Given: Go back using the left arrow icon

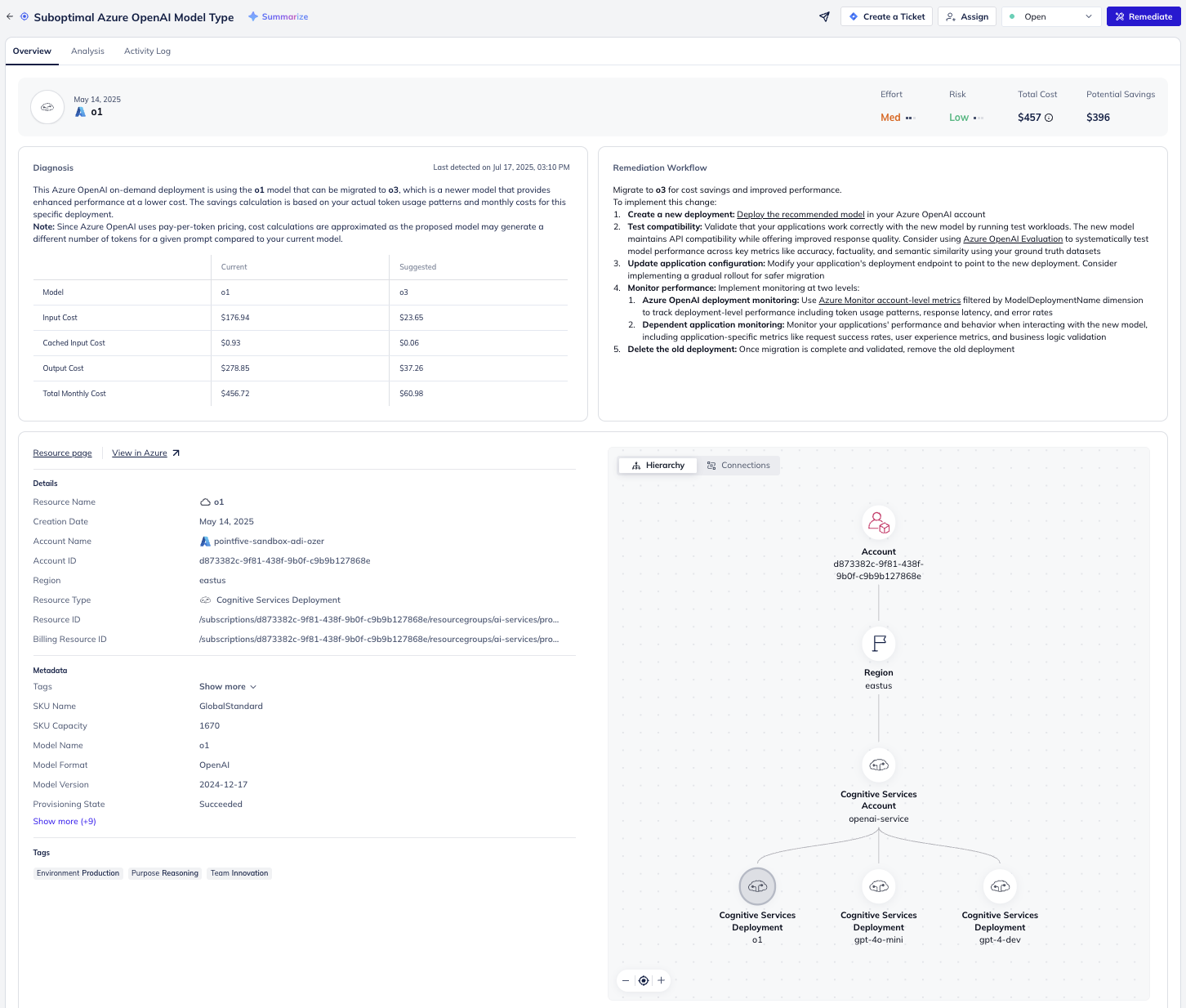Looking at the screenshot, I should 10,16.
